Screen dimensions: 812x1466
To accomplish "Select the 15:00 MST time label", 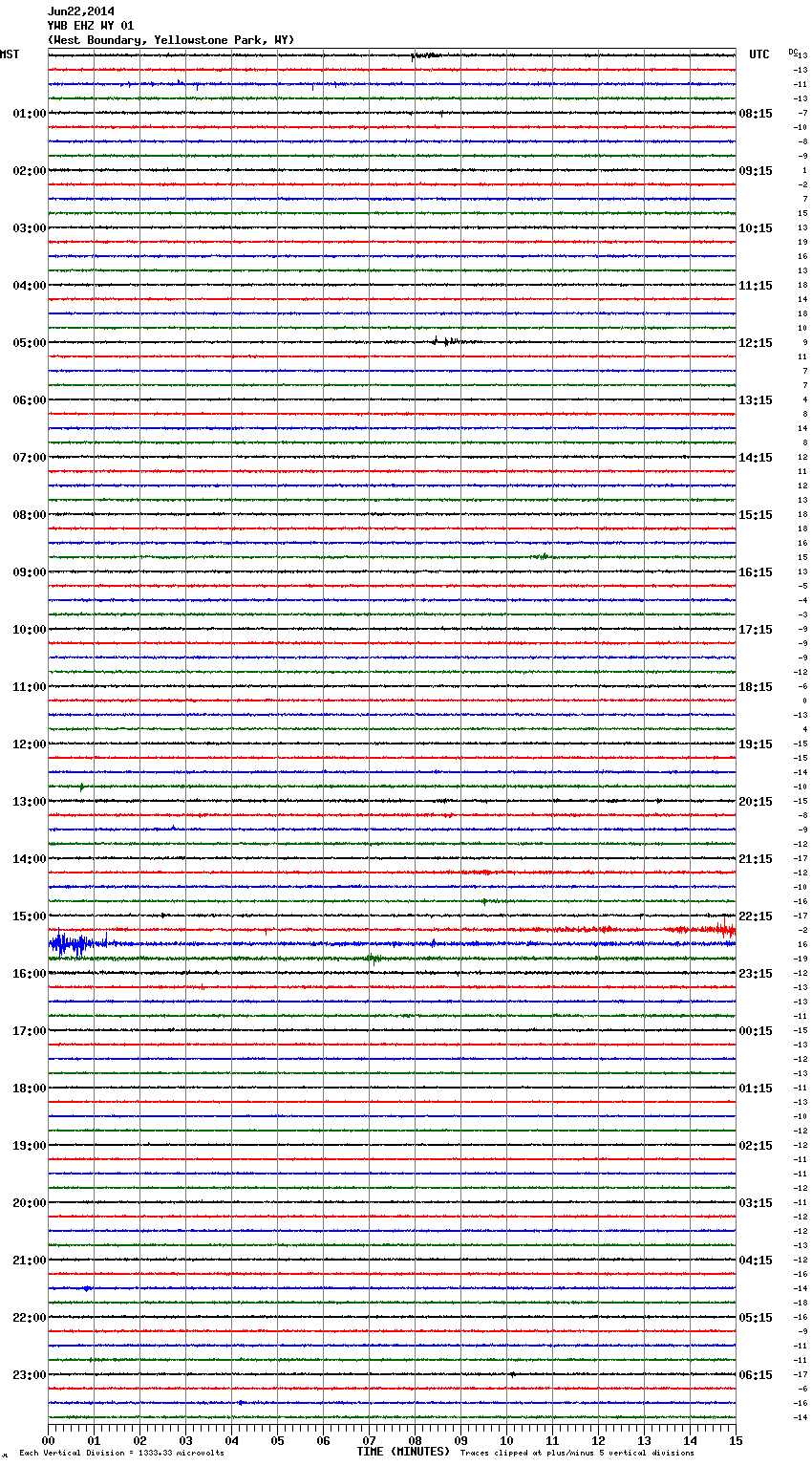I will click(29, 916).
